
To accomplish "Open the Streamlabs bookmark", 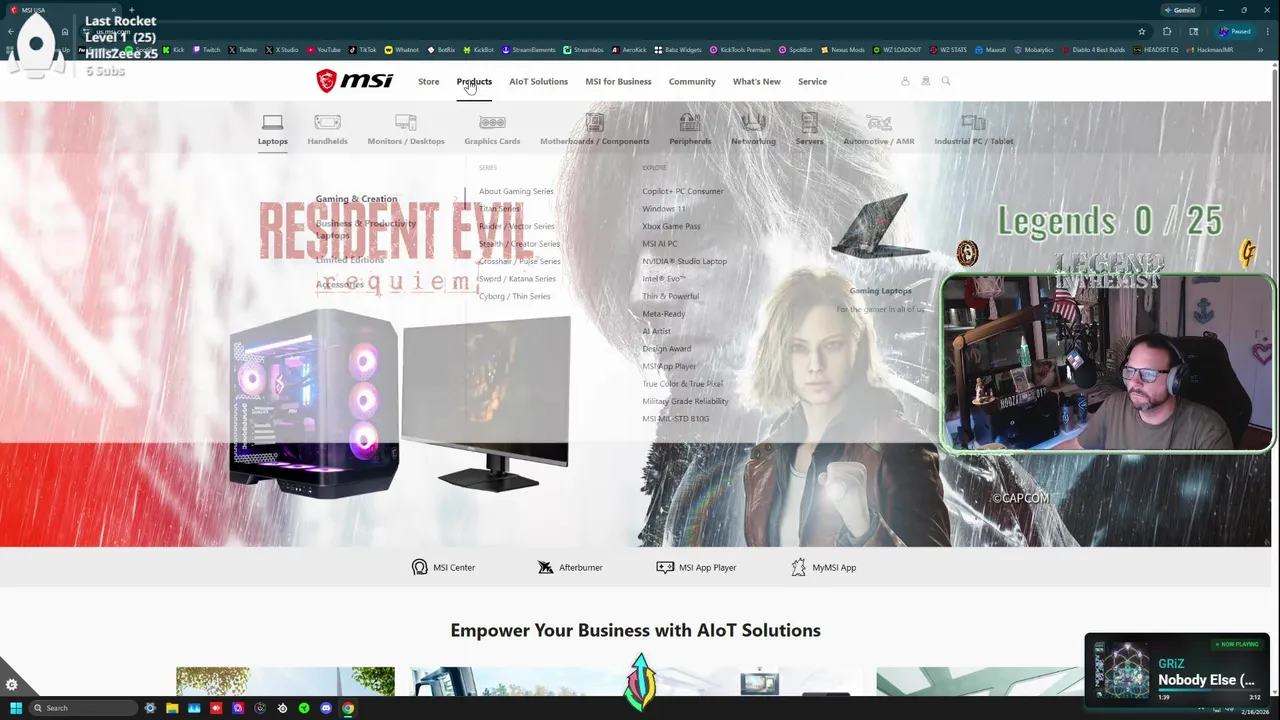I will (583, 50).
